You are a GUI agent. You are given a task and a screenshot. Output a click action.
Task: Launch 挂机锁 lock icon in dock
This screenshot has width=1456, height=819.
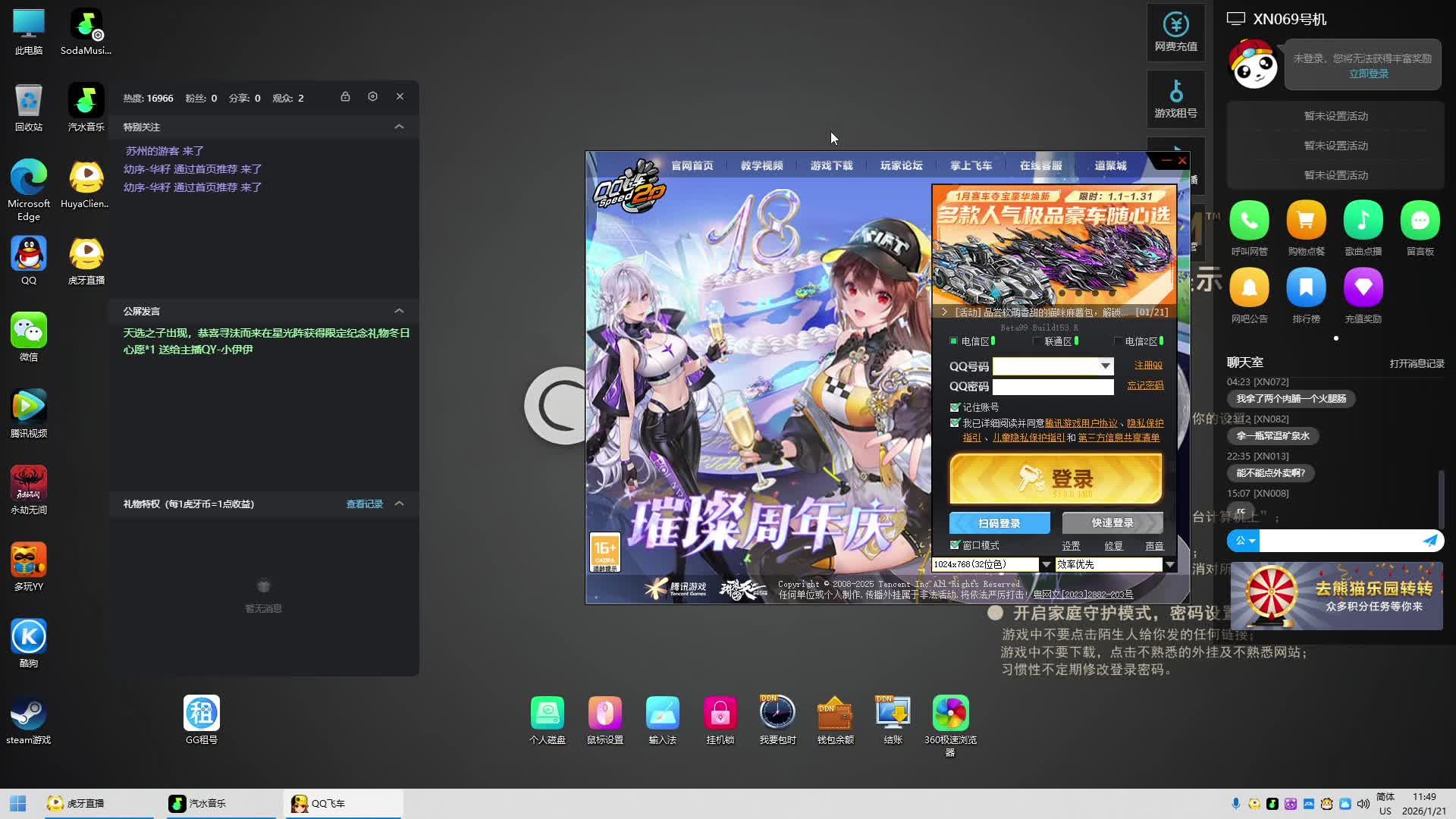click(720, 714)
